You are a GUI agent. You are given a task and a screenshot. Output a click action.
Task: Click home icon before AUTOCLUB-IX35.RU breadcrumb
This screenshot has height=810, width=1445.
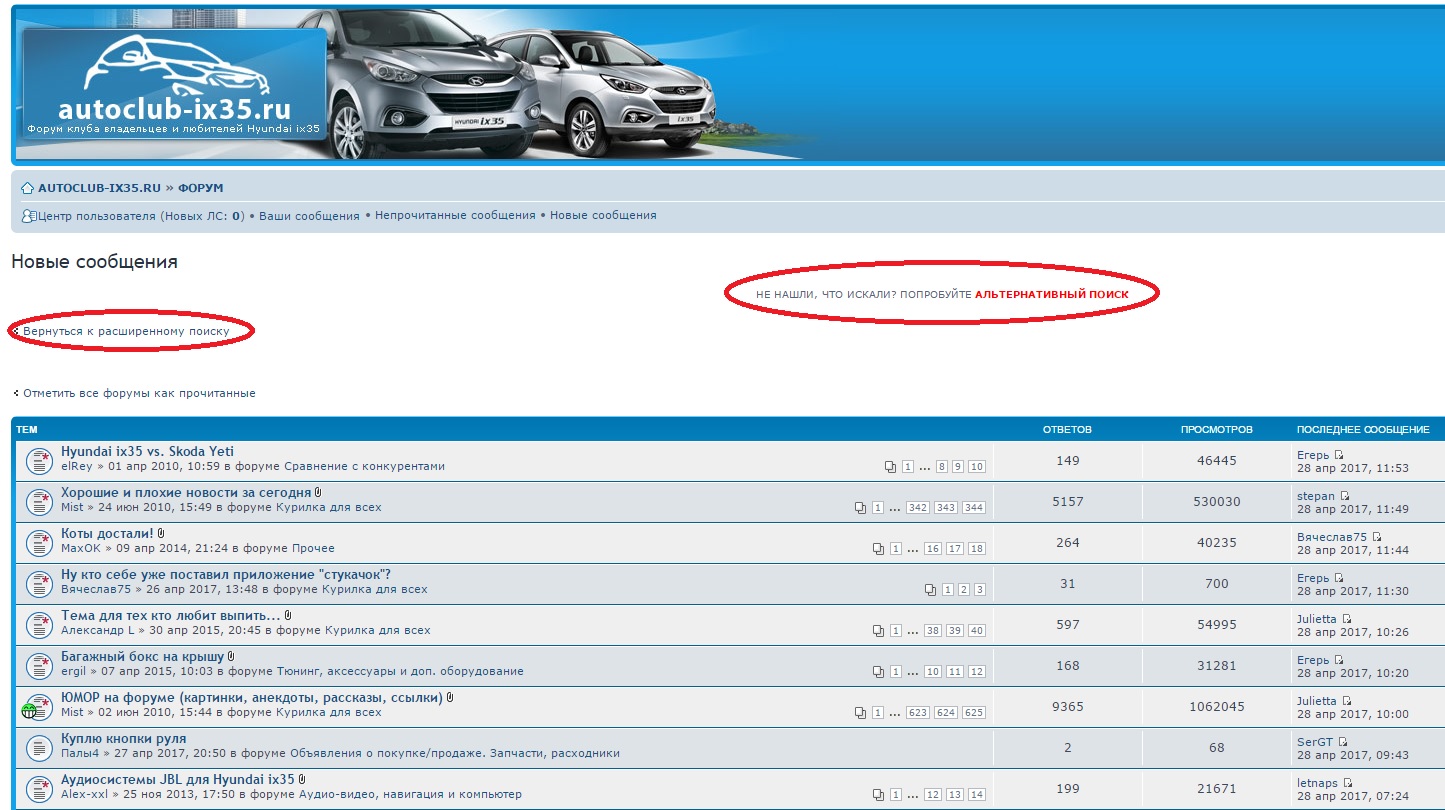tap(28, 188)
